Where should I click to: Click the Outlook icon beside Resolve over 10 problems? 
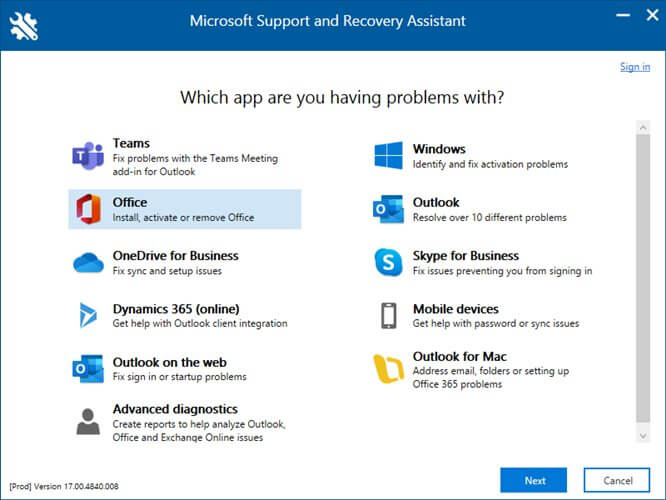[388, 209]
